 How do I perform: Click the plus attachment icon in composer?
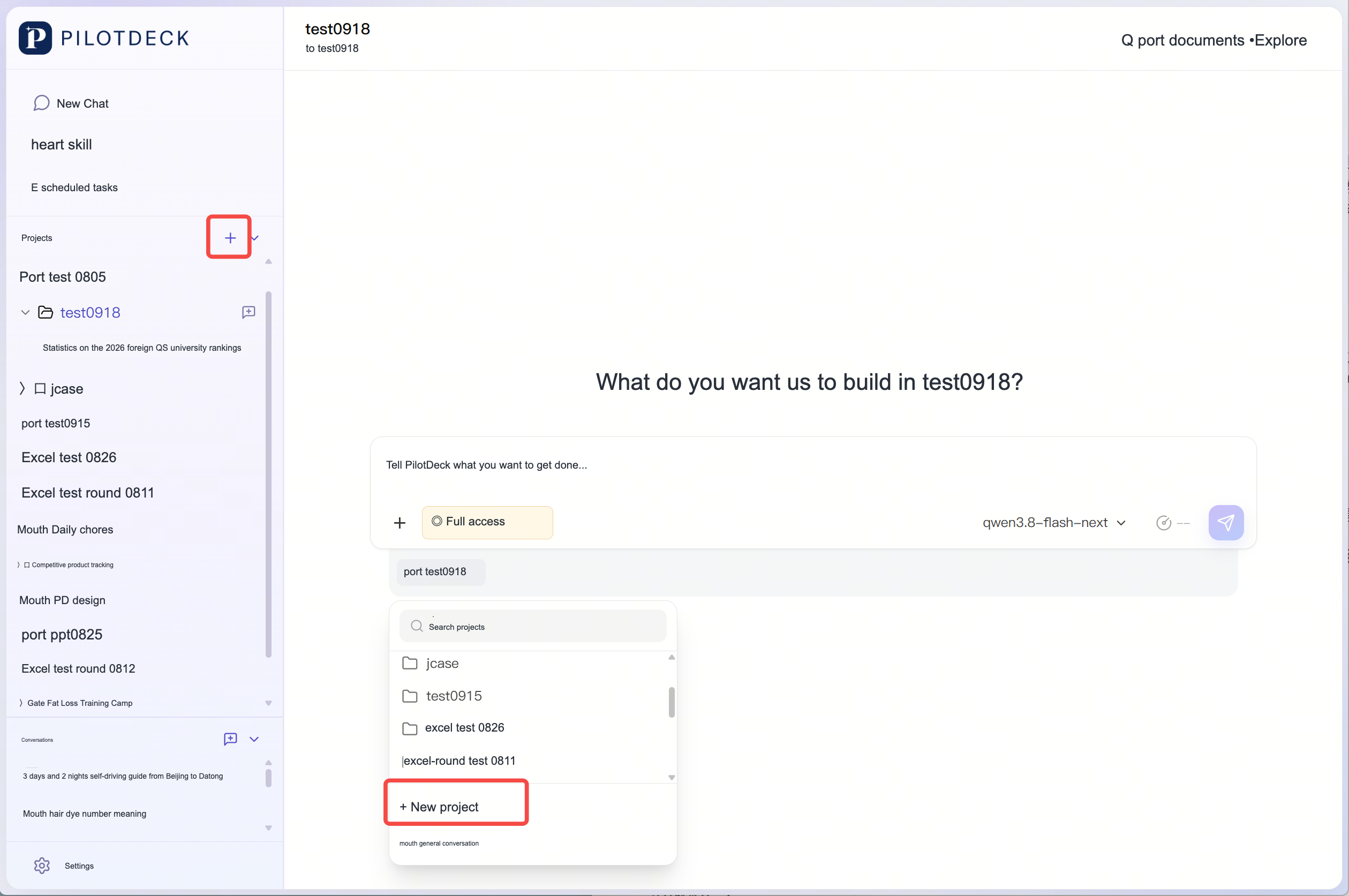click(x=400, y=522)
